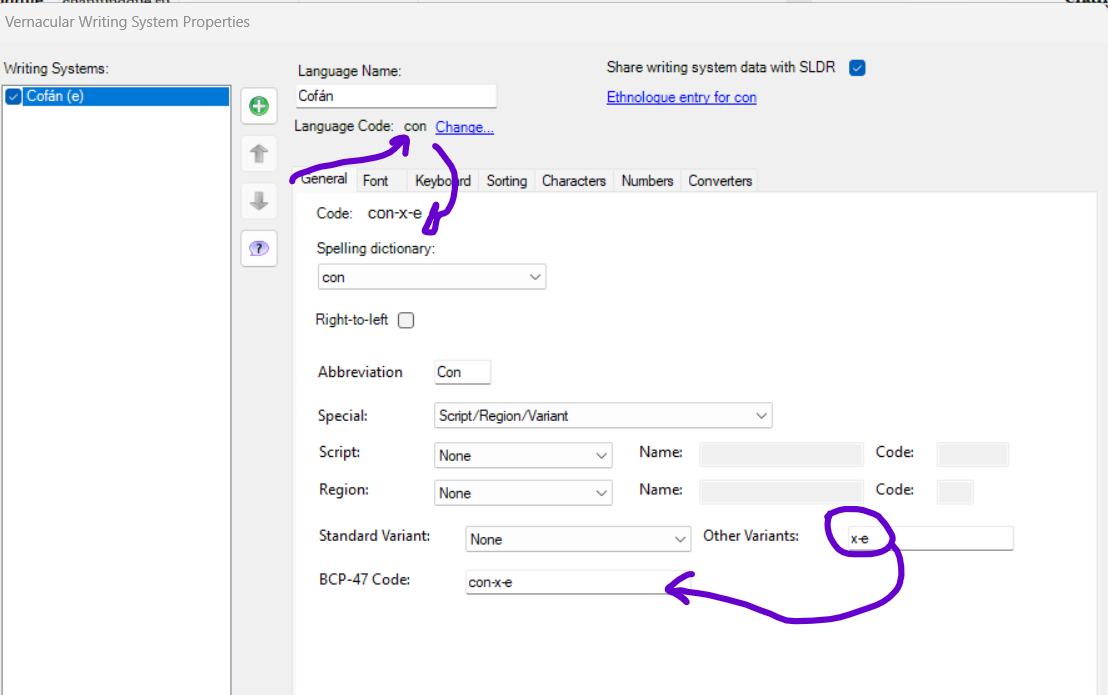Screen dimensions: 1108x695
Task: Click the Change... language code link
Action: pos(464,127)
